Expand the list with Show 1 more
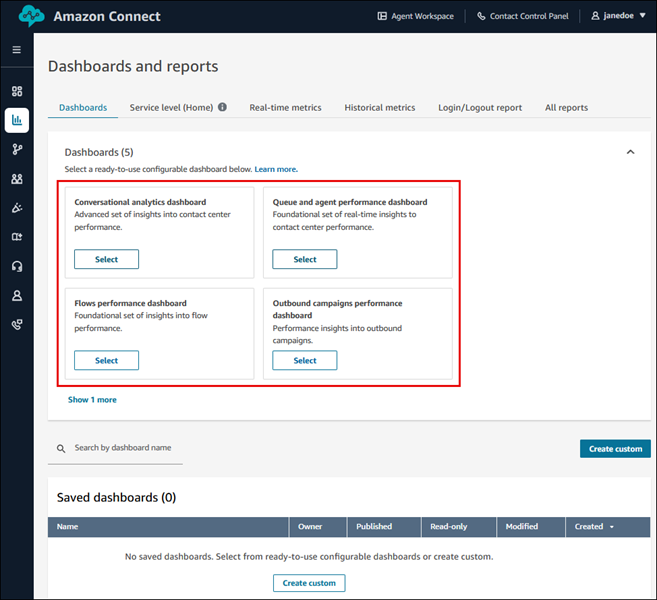Image resolution: width=657 pixels, height=600 pixels. (92, 399)
